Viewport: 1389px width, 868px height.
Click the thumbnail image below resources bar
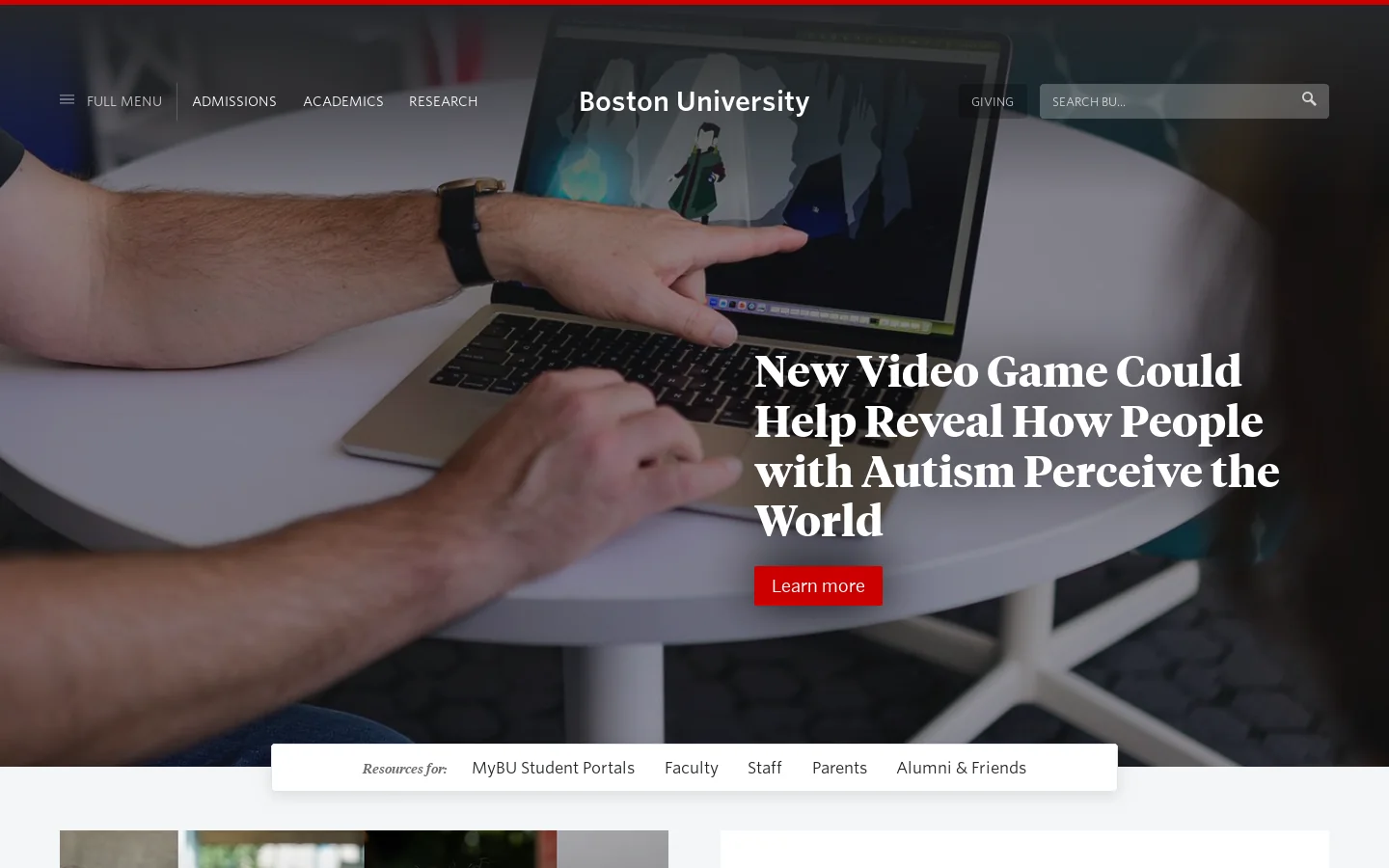364,849
